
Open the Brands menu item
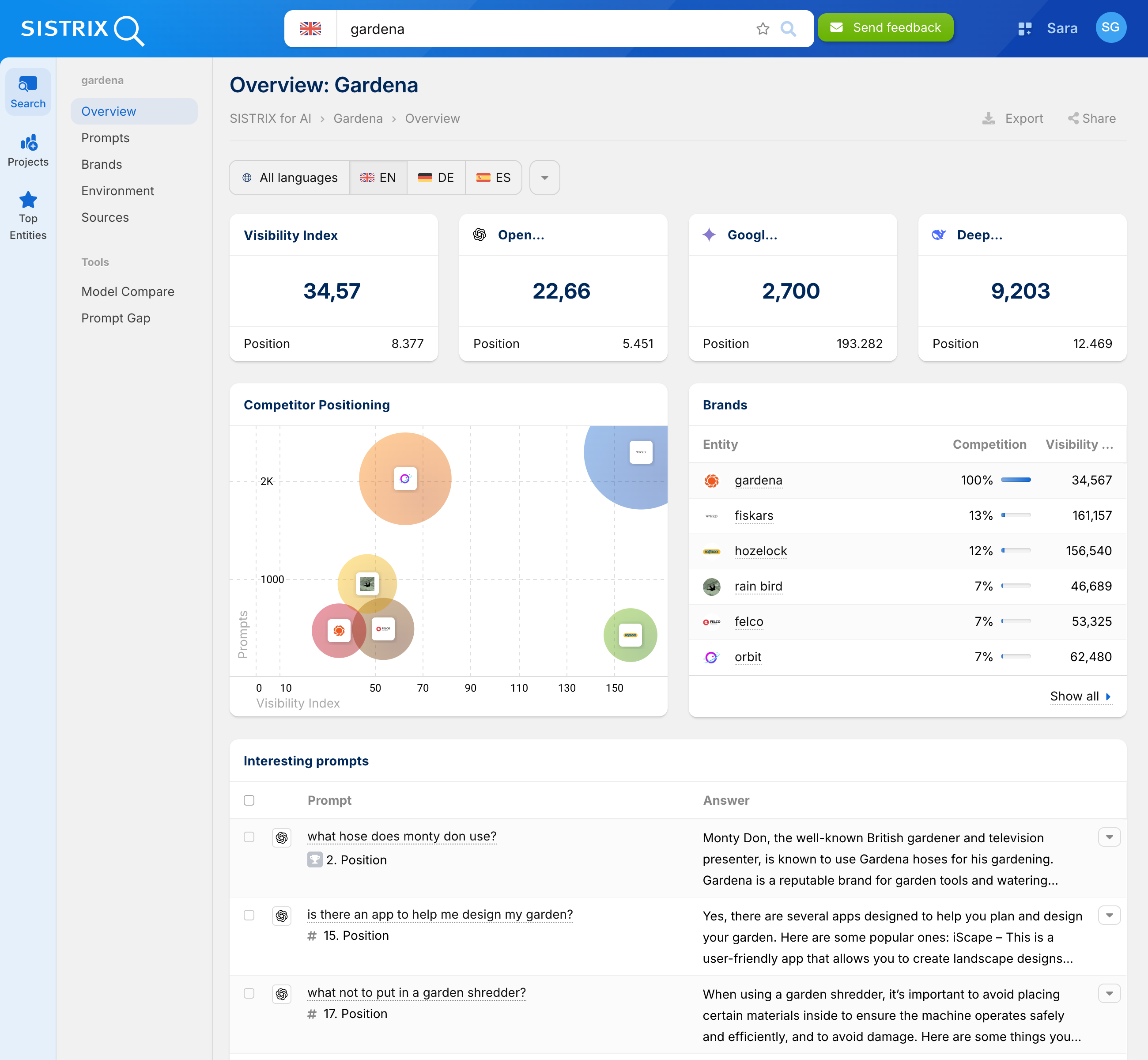[x=102, y=164]
